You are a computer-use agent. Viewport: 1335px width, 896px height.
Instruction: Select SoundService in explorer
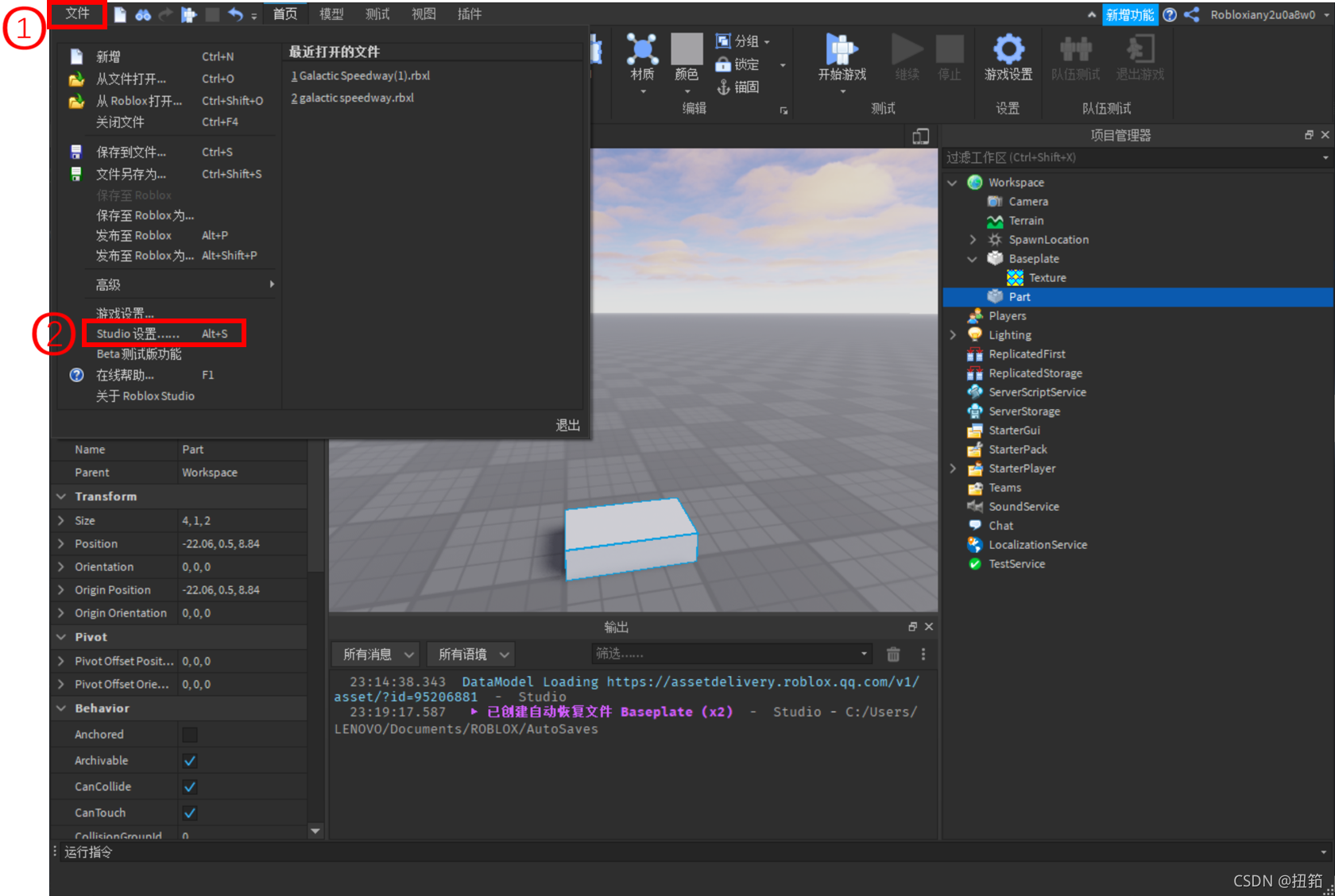[x=1023, y=507]
